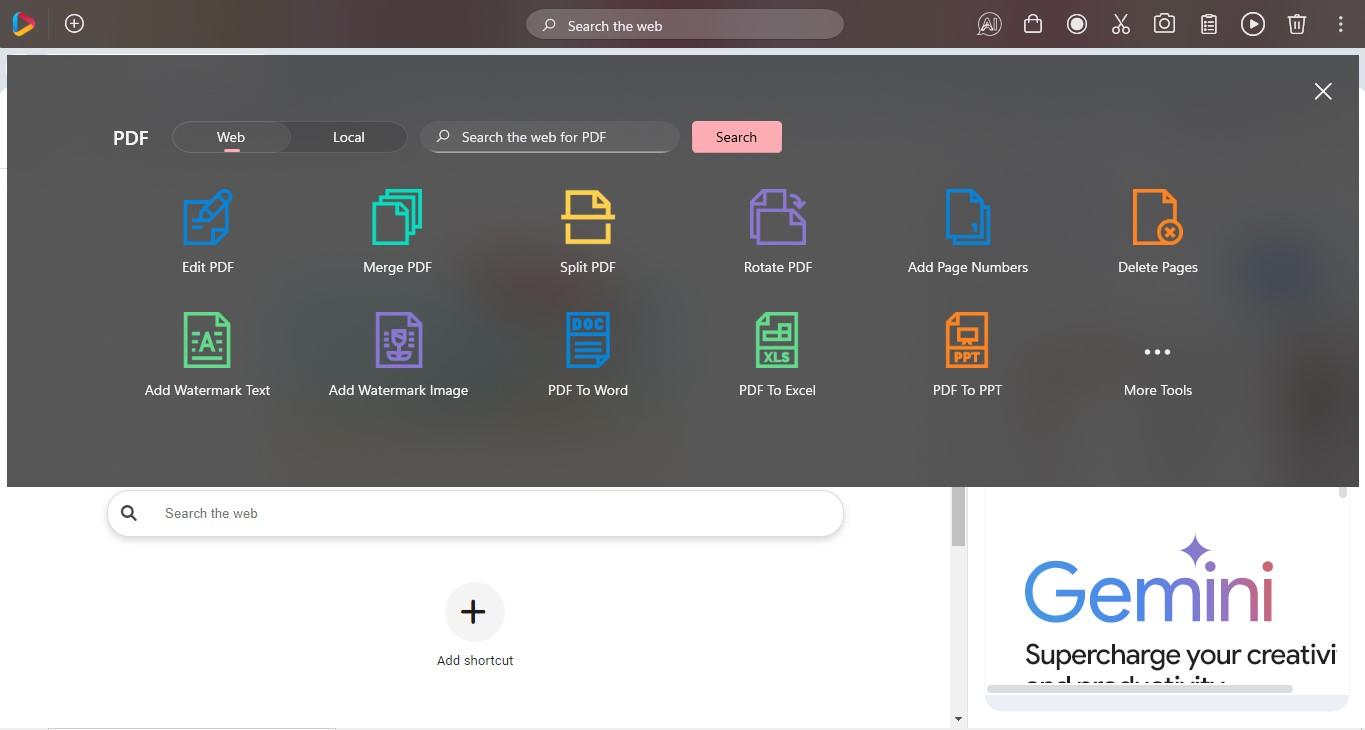Open the PDF To PPT converter

pyautogui.click(x=967, y=353)
